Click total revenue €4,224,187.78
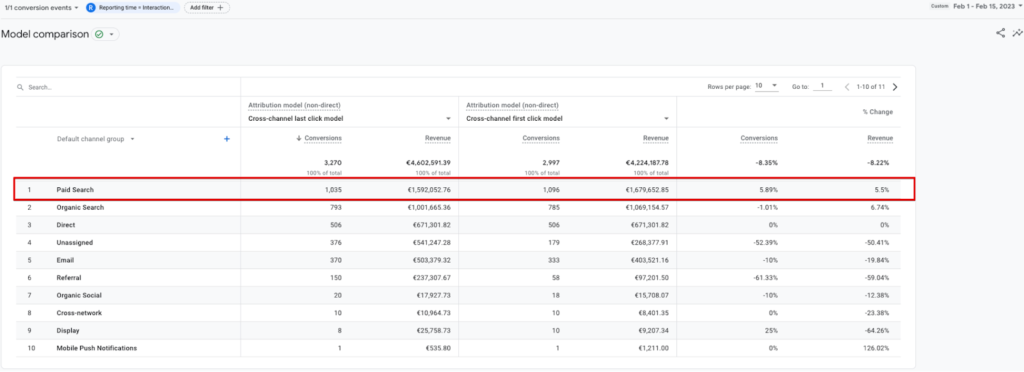Screen dimensions: 1024x372 647,163
